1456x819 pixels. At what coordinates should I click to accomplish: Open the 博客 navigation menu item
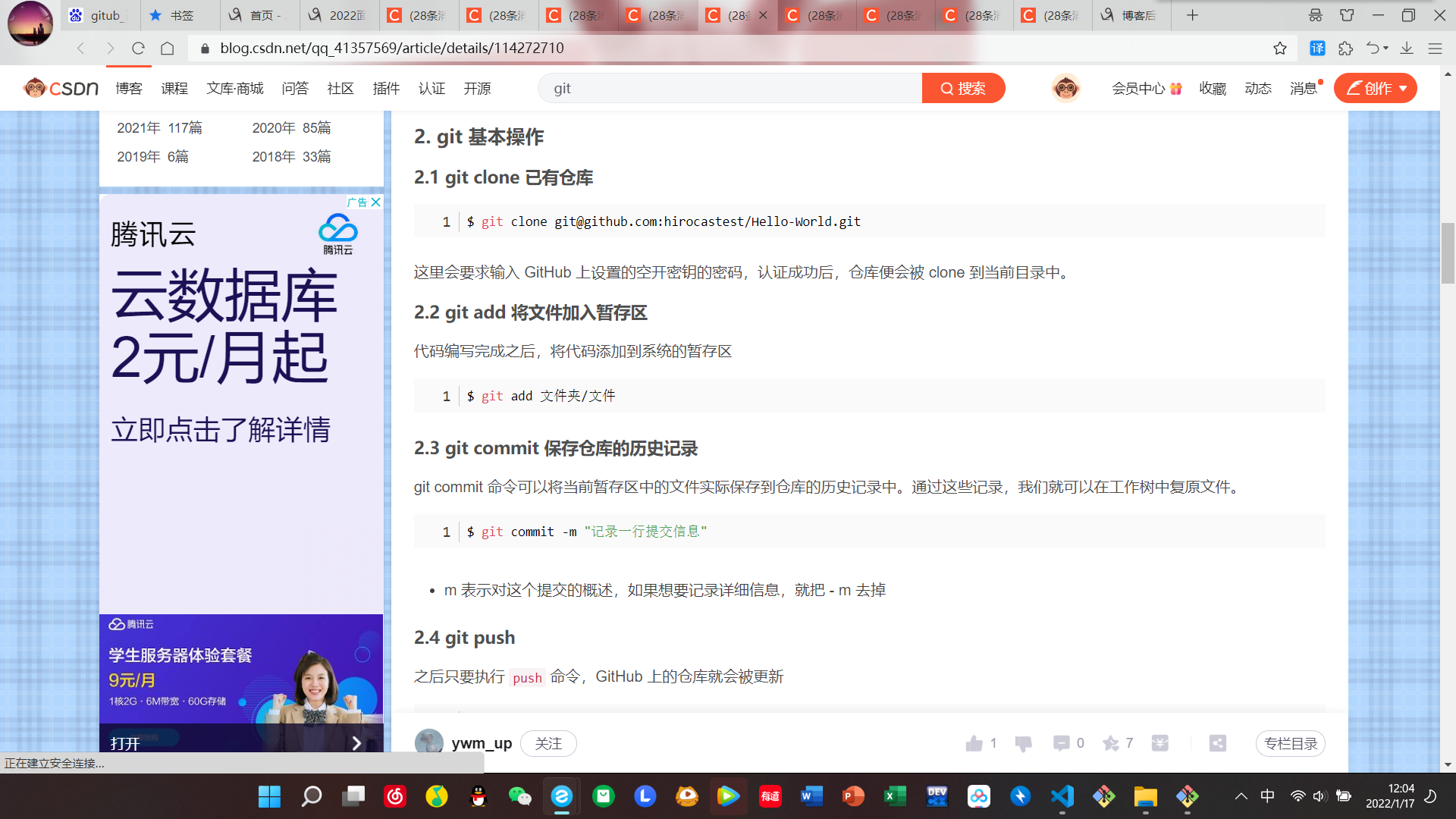(129, 89)
